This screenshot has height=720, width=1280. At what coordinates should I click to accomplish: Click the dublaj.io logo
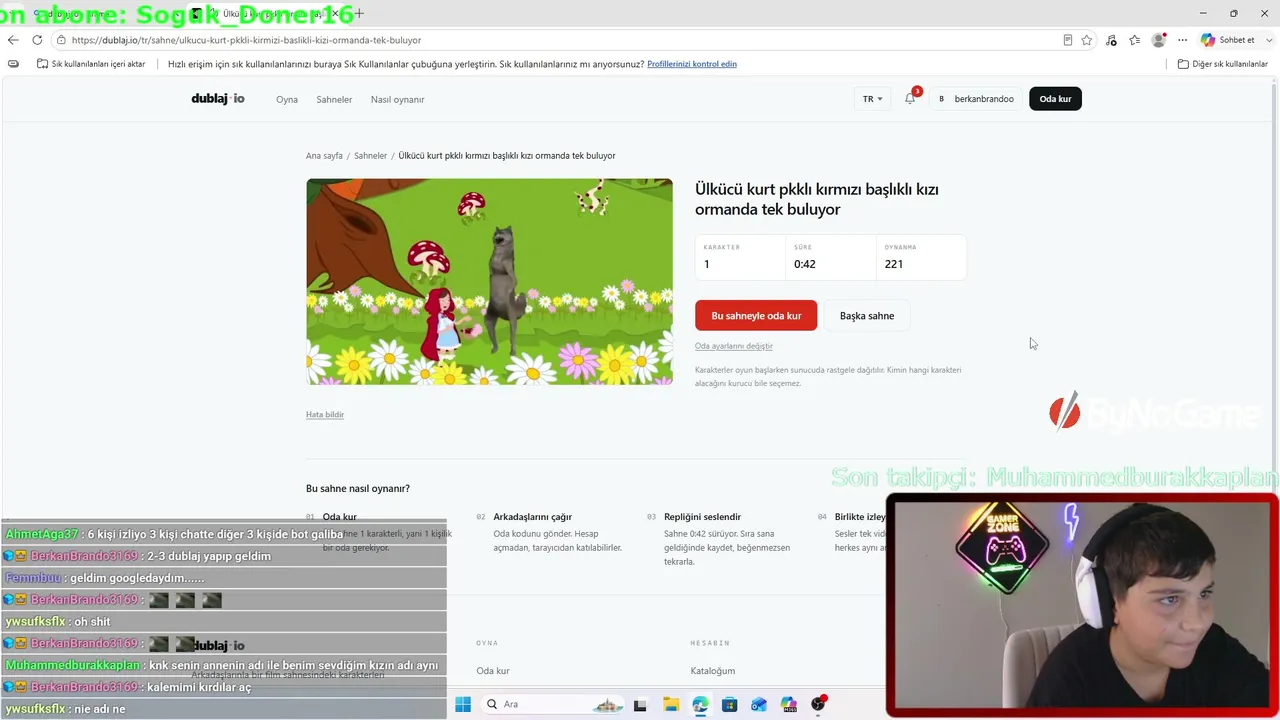coord(218,99)
